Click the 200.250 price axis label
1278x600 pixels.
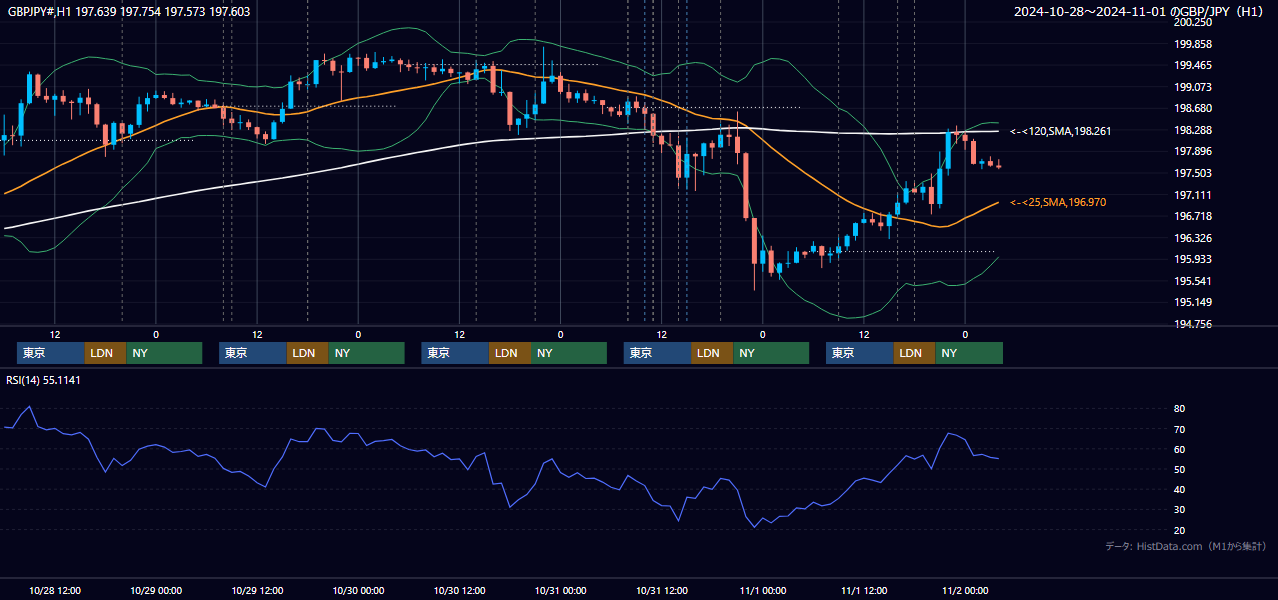[x=1193, y=22]
